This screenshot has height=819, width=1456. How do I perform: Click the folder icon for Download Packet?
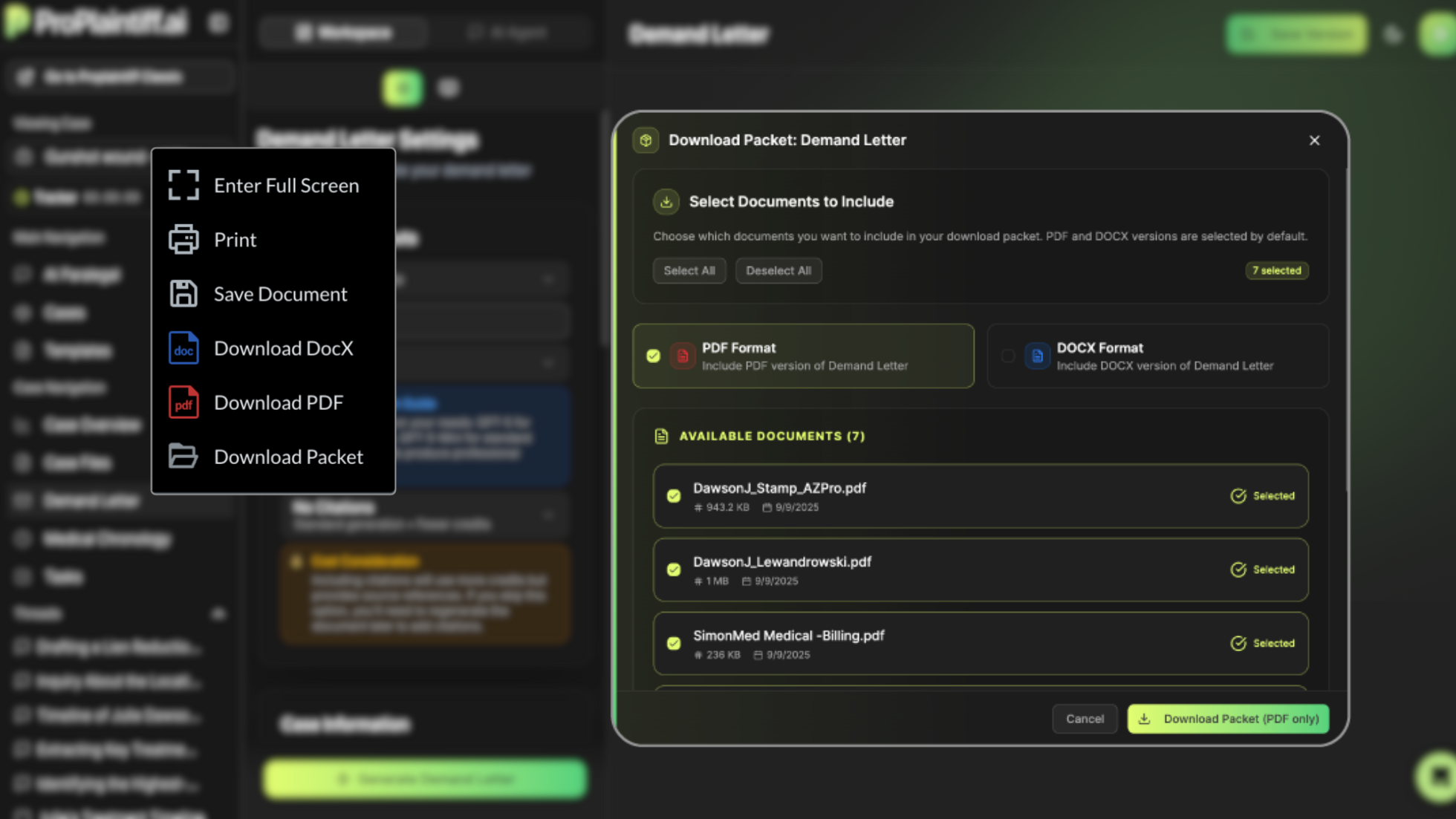[183, 457]
